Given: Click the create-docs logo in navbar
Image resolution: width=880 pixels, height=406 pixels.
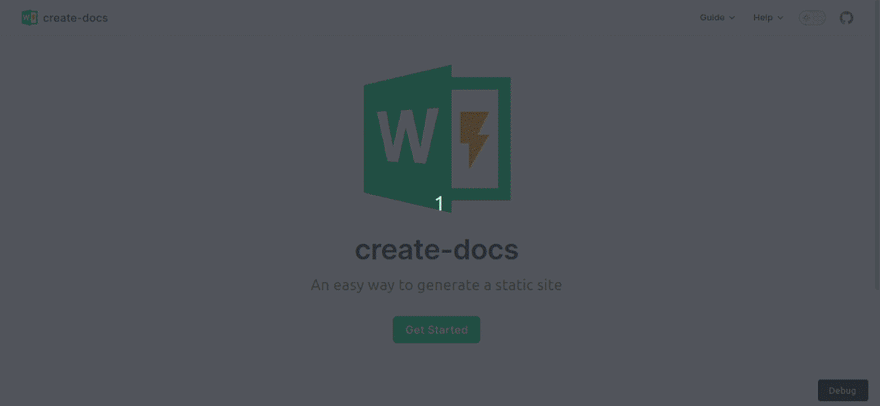Looking at the screenshot, I should [29, 17].
